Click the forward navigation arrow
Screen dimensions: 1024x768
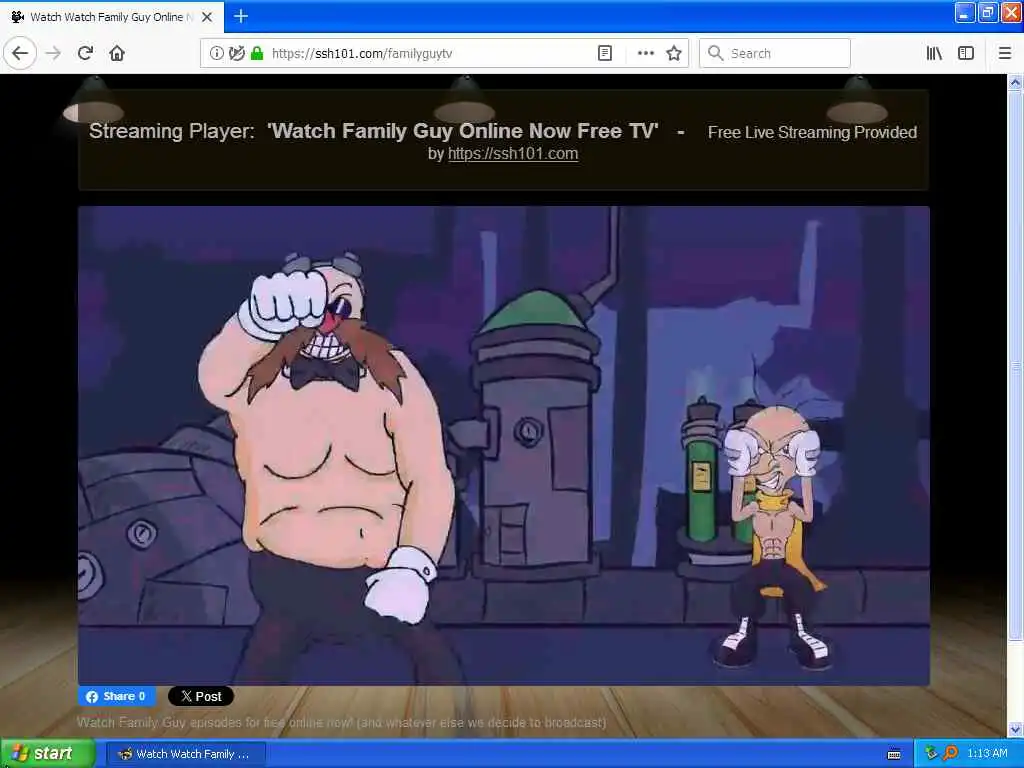[x=54, y=54]
